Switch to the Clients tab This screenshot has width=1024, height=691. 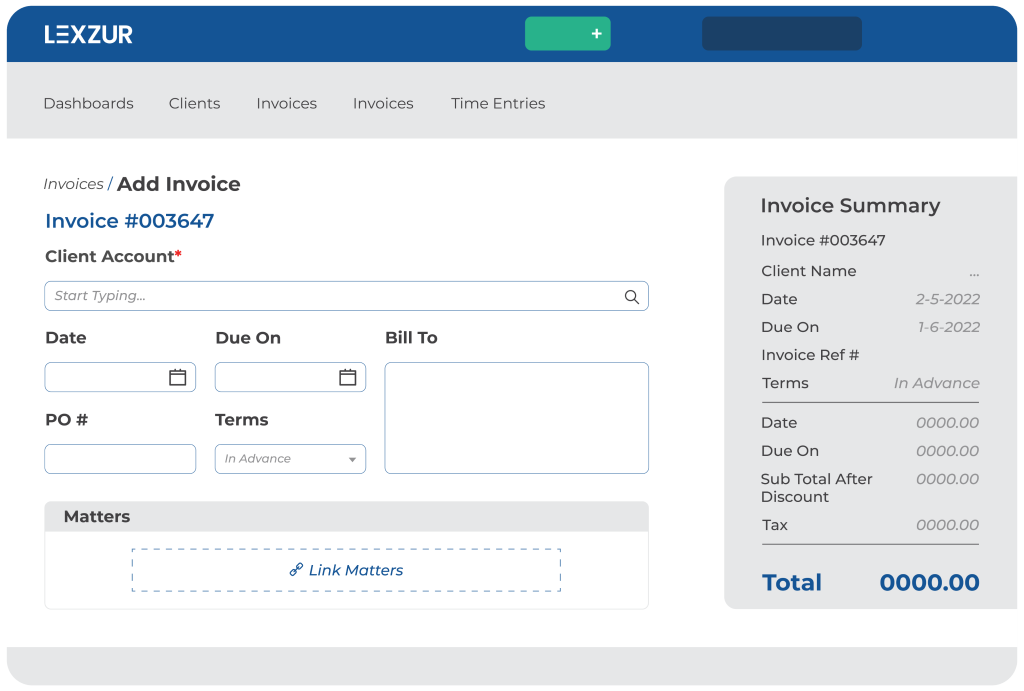pos(194,103)
